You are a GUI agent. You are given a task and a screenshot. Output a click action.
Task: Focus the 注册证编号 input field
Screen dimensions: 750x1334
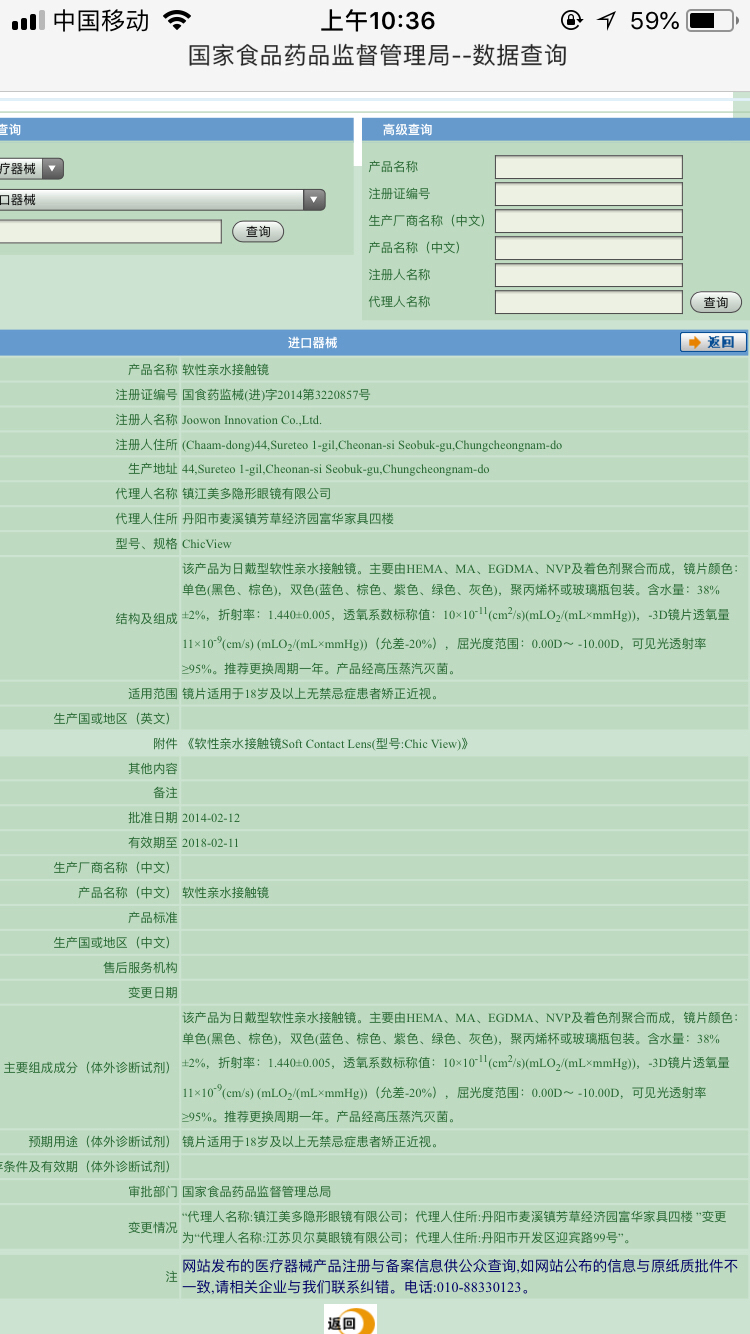[x=589, y=194]
